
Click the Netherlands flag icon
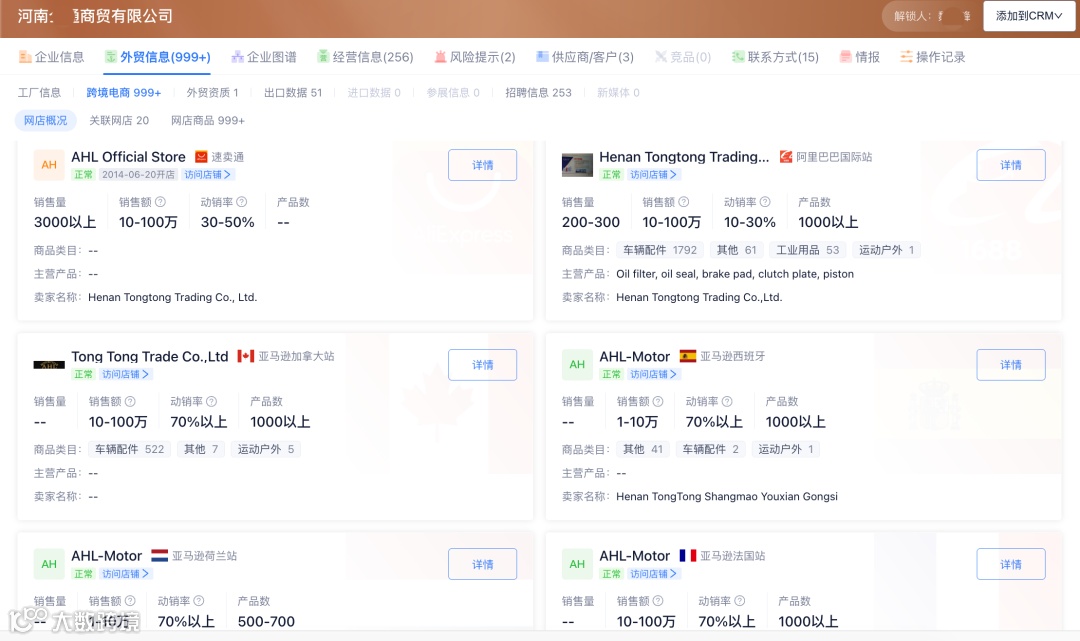[x=160, y=556]
